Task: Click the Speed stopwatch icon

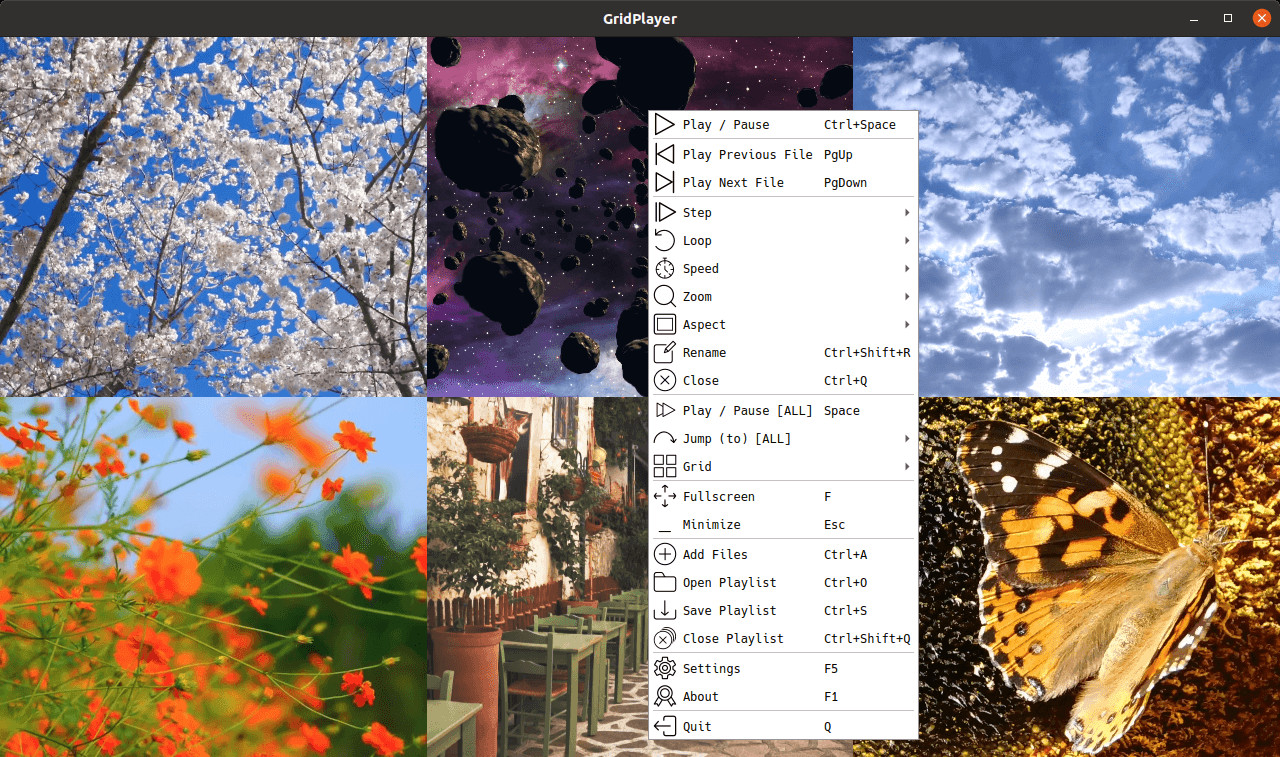Action: point(665,268)
